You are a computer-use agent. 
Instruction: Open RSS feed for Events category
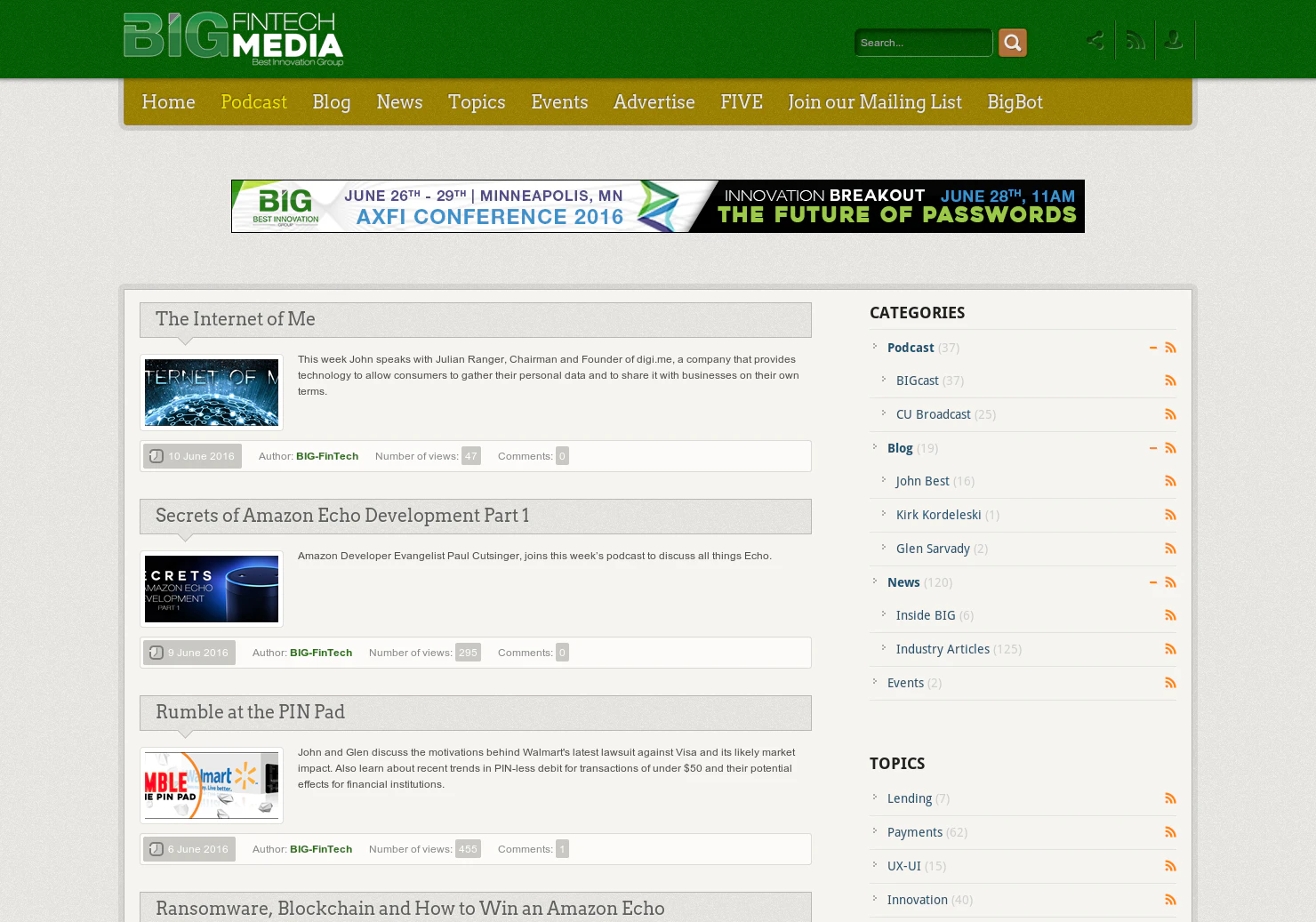click(x=1170, y=683)
